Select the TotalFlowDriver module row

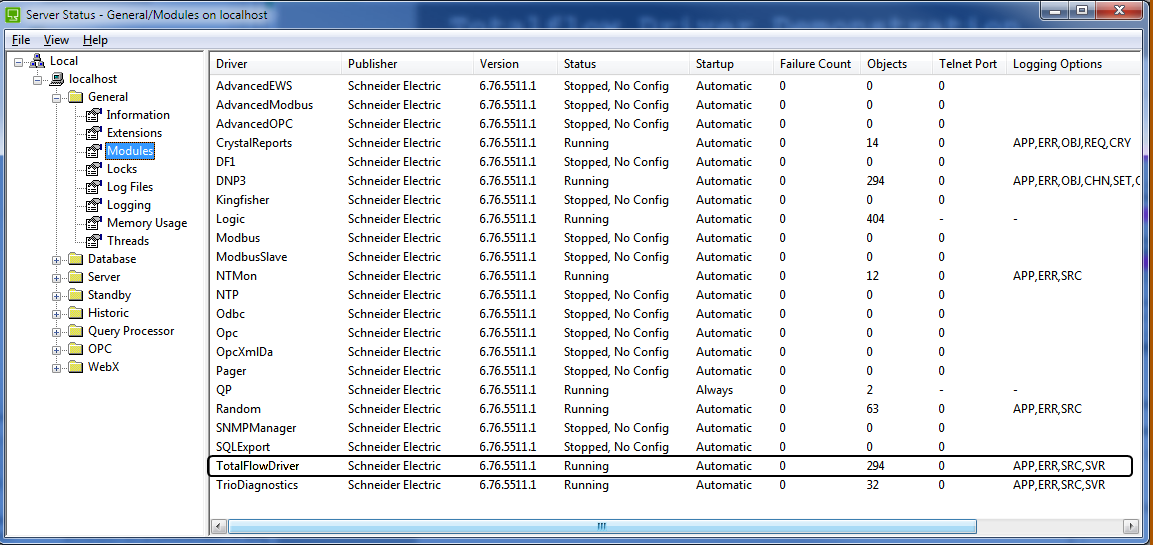pos(257,466)
